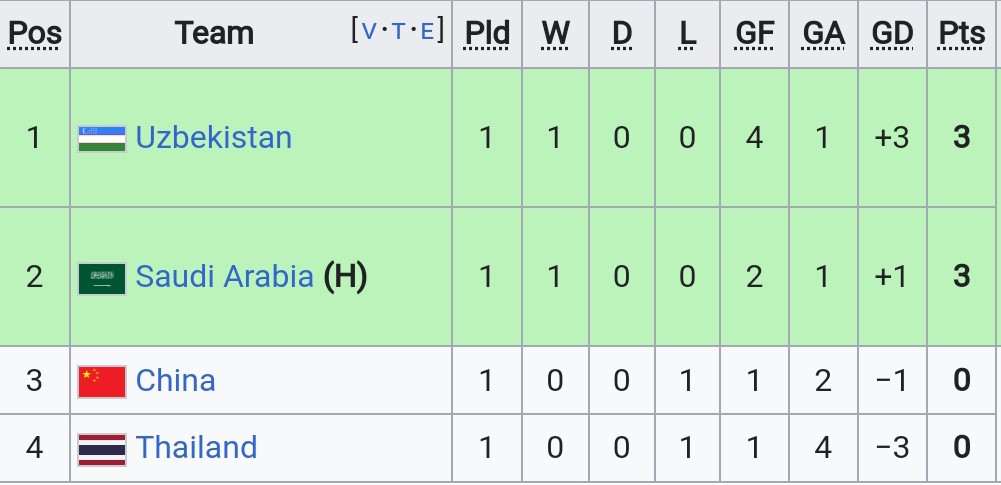Open the Saudi Arabia team link
This screenshot has width=1001, height=485.
(225, 276)
